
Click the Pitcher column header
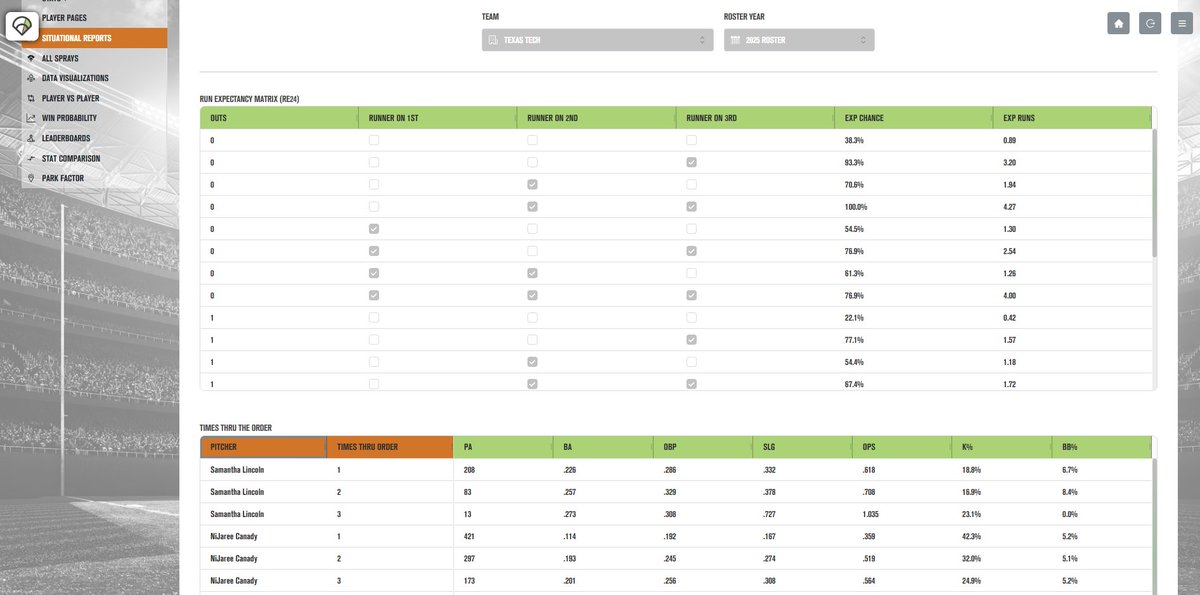tap(263, 447)
